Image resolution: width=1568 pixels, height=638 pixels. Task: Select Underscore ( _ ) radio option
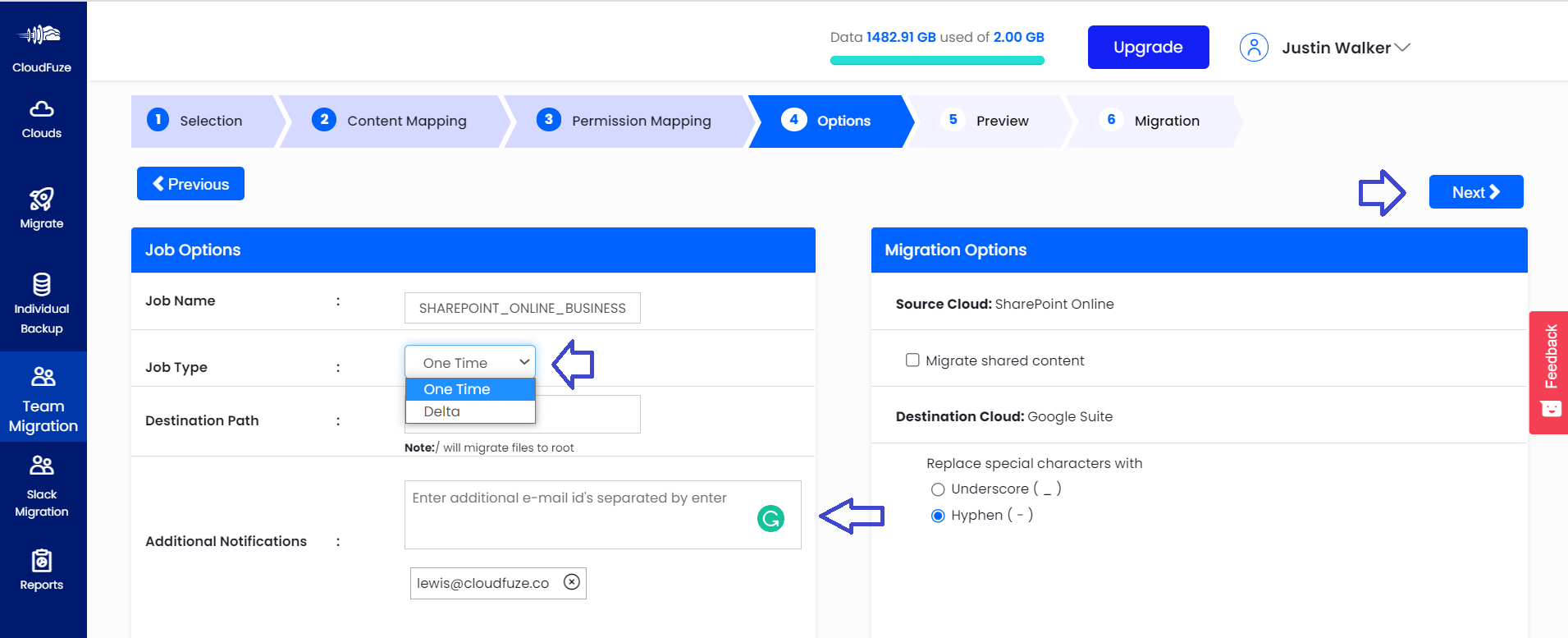(938, 489)
